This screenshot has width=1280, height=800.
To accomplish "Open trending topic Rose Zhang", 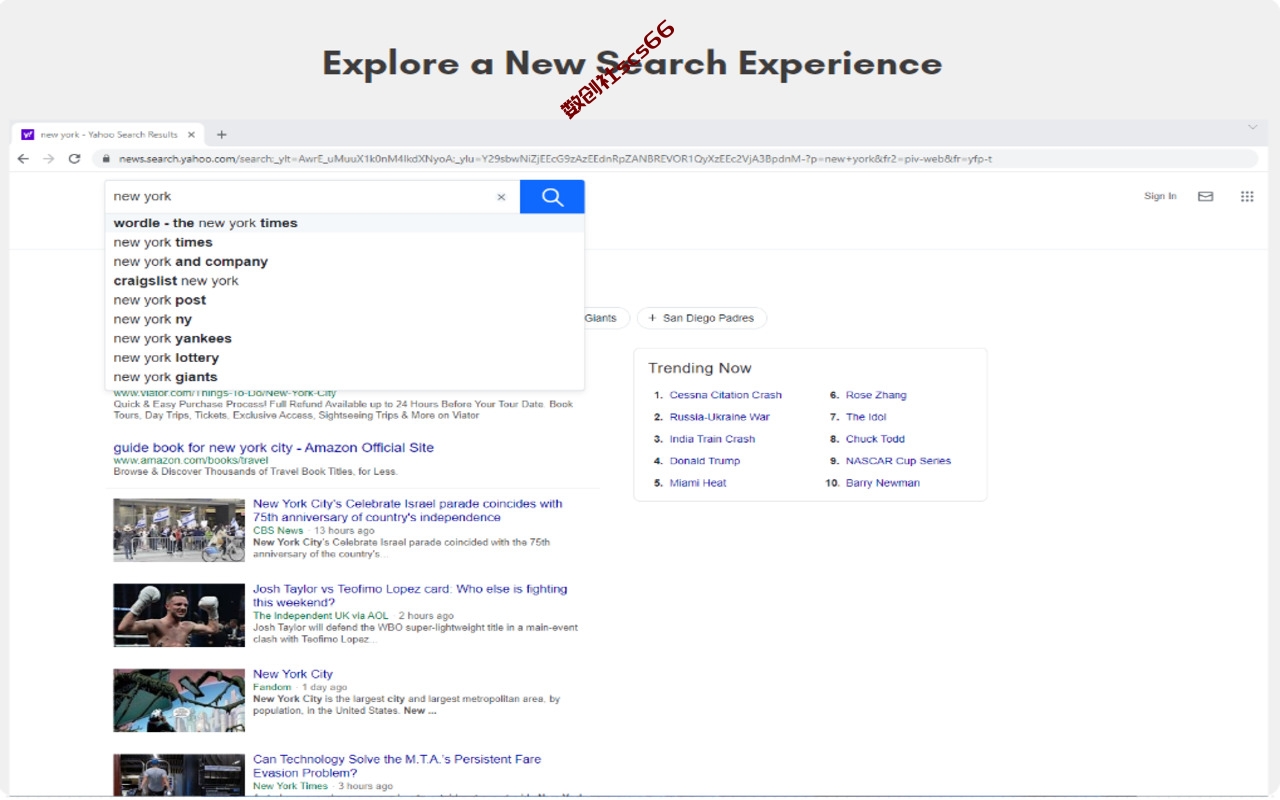I will (x=876, y=395).
